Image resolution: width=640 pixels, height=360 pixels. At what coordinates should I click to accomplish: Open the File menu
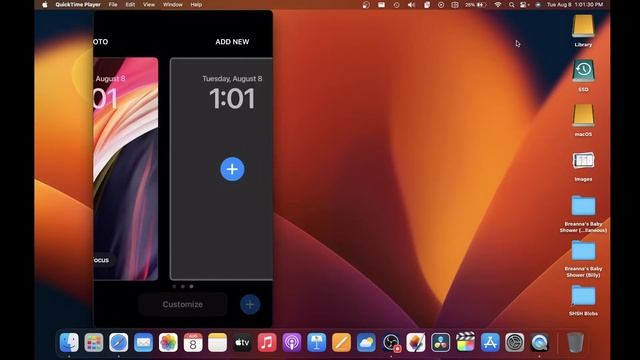[113, 4]
